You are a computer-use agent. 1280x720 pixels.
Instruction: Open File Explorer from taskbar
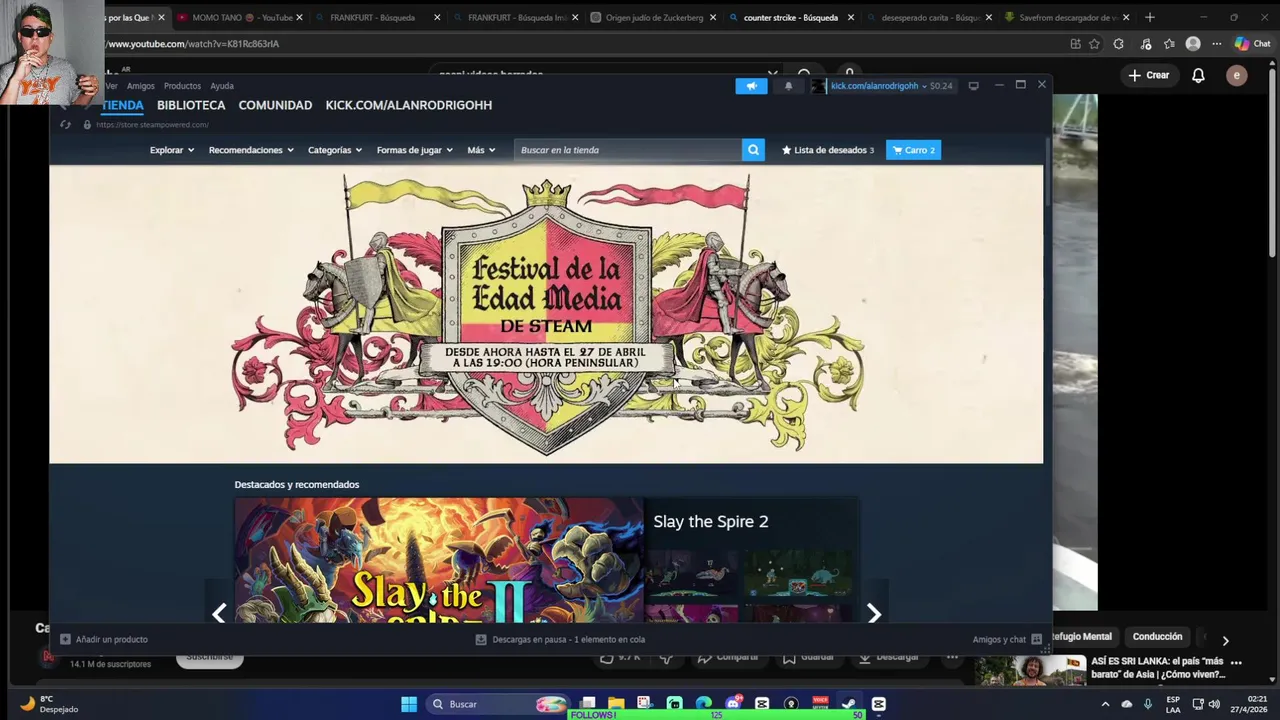616,704
